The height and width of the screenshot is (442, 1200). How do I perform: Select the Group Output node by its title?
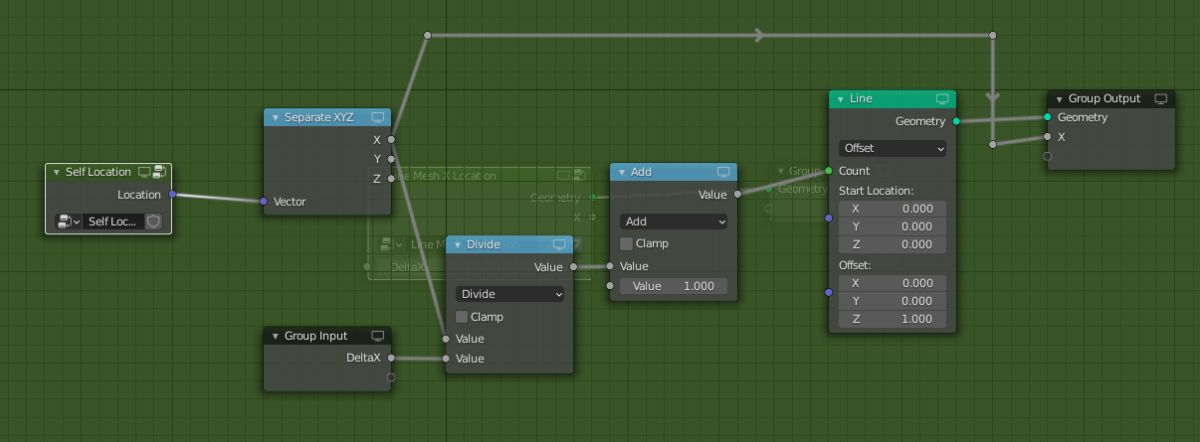coord(1104,99)
